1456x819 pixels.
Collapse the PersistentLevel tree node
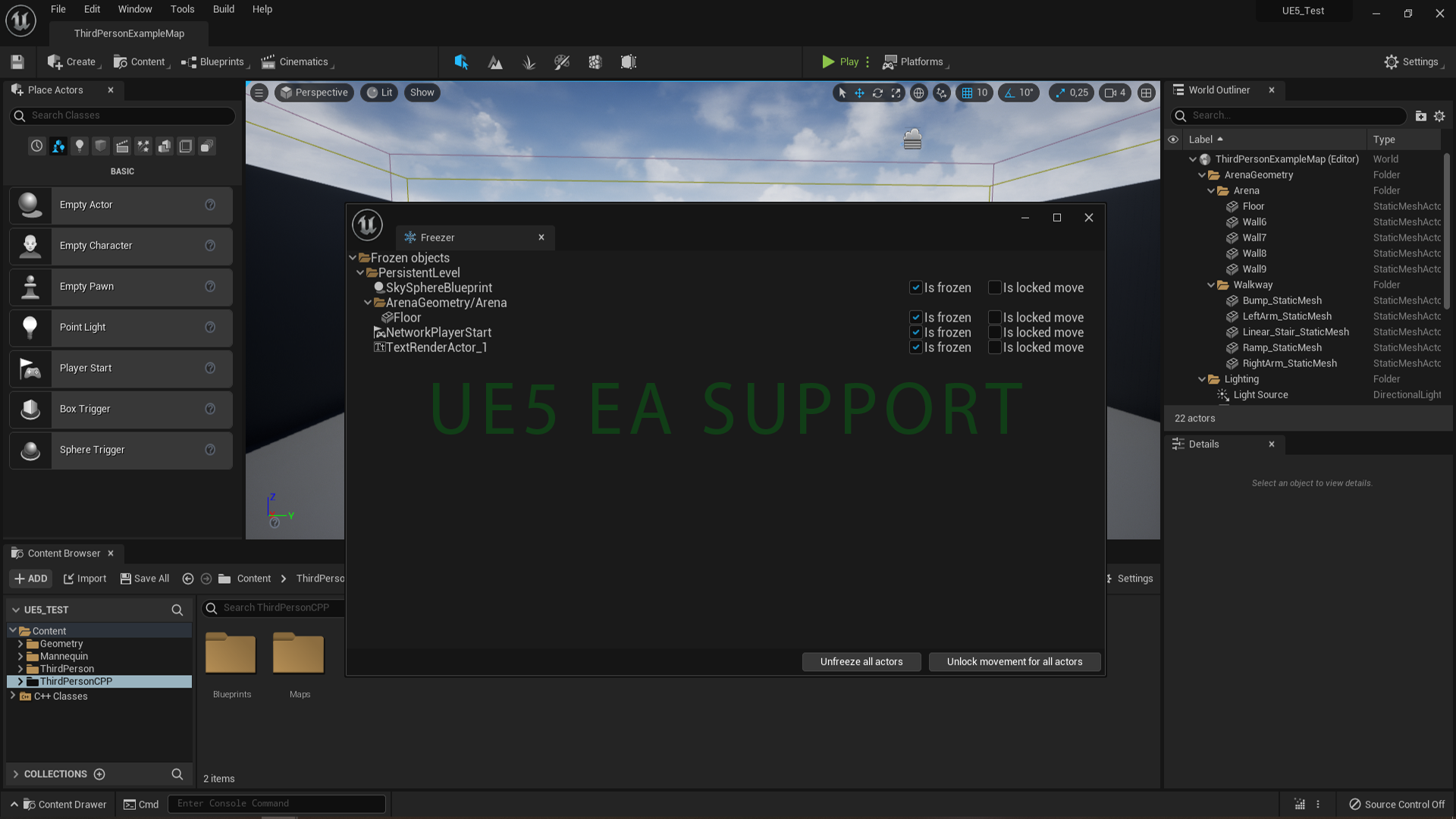point(362,272)
